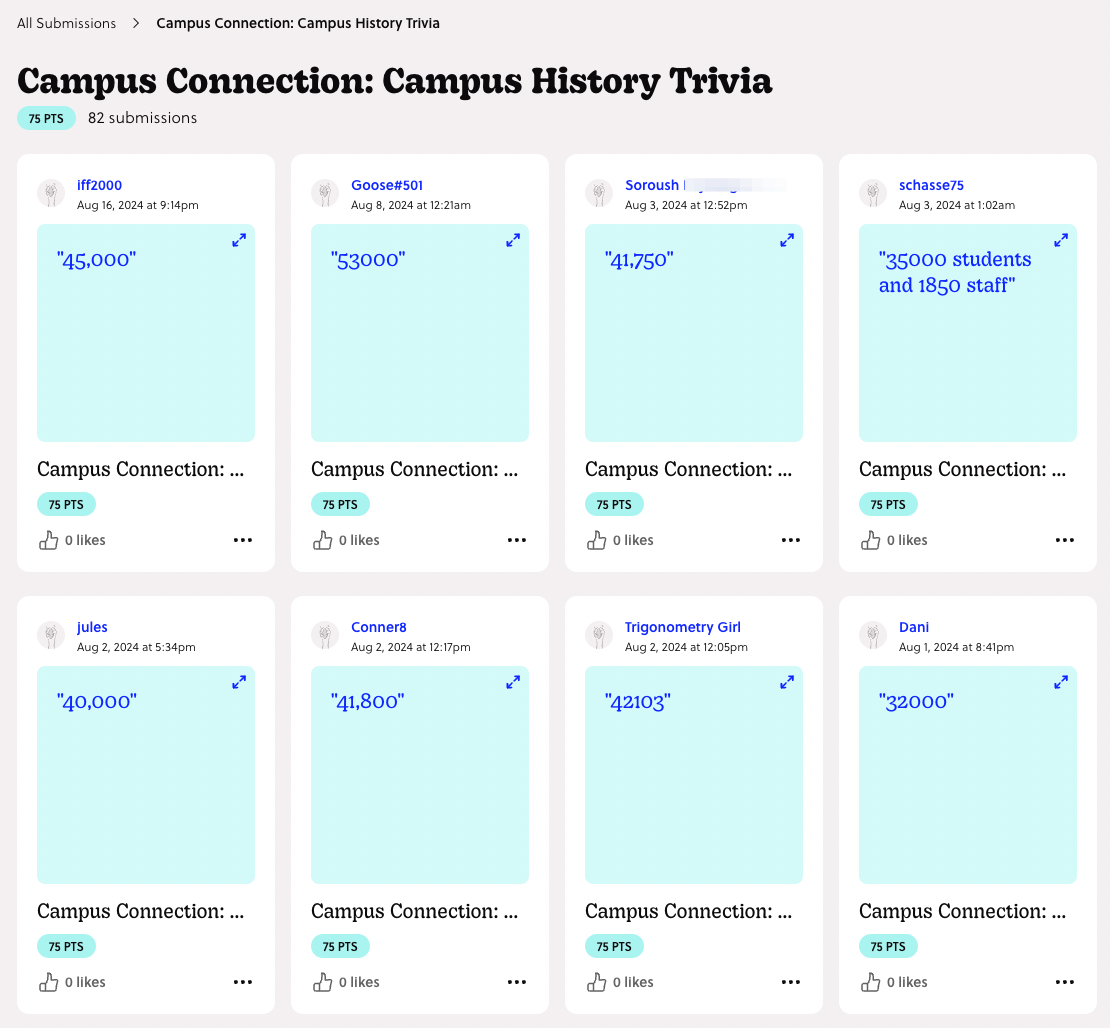Expand Conner8's "41,800" submission to fullscreen
This screenshot has height=1028, width=1110.
pos(513,682)
